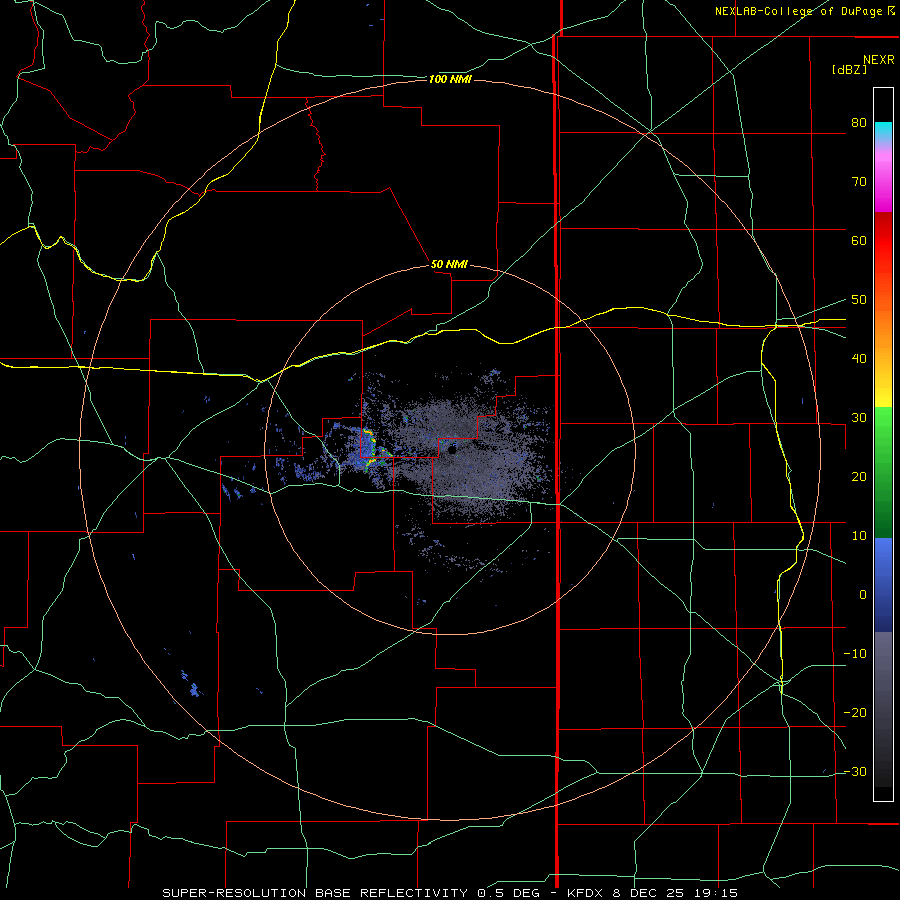Image resolution: width=900 pixels, height=900 pixels.
Task: Click the 60 dBZ scale value
Action: 859,240
